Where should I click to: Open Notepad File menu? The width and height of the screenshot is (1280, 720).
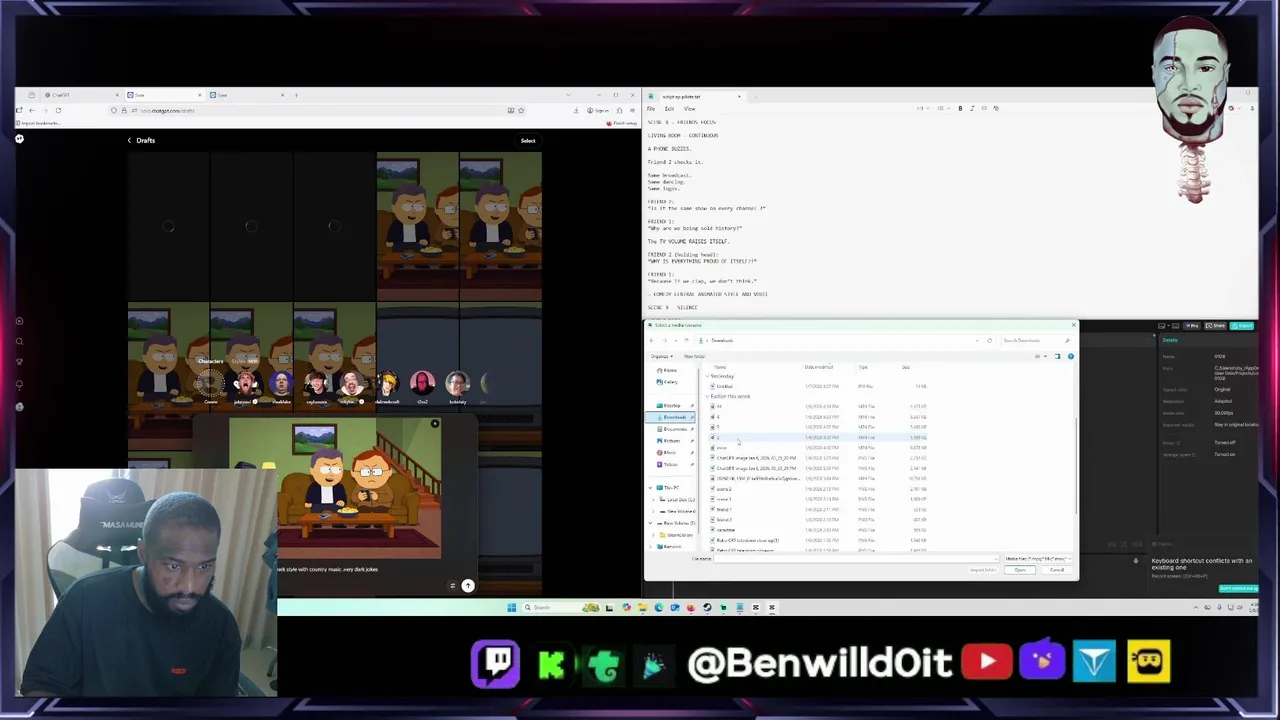[651, 108]
